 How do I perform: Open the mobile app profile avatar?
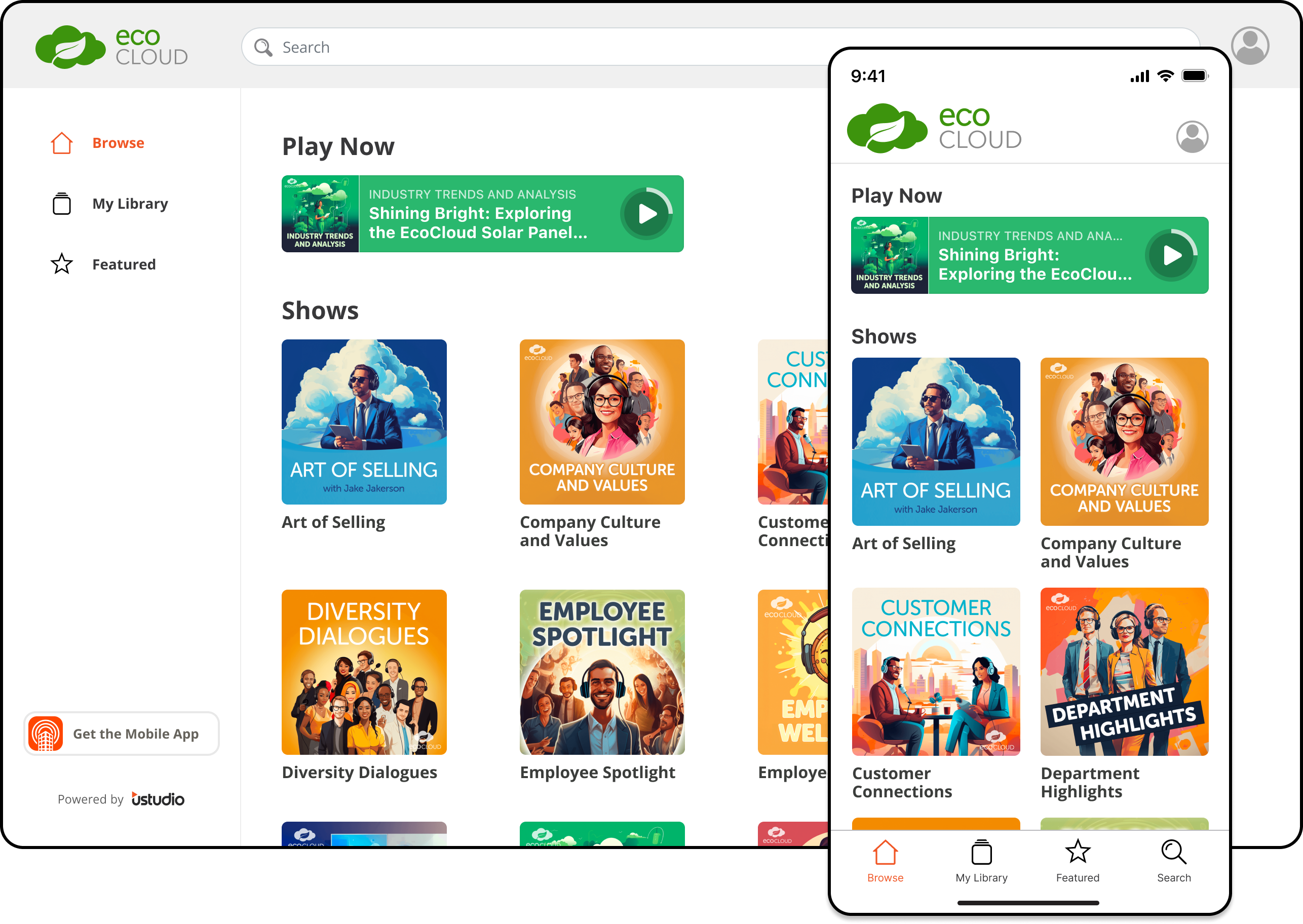[1192, 137]
